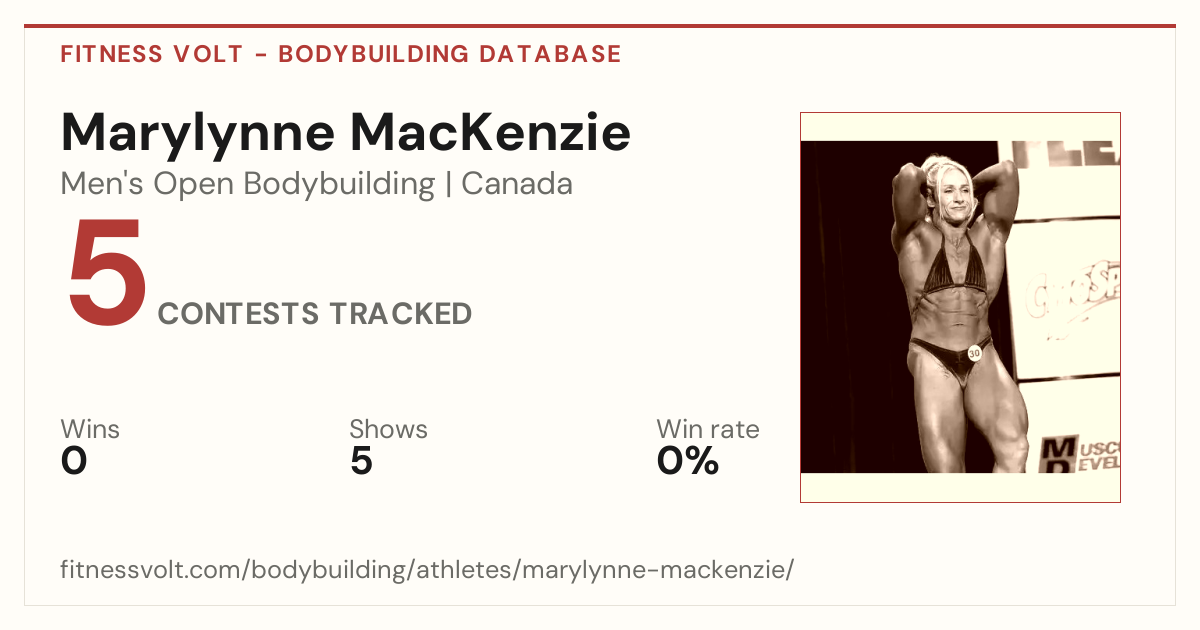Click the Men's Open Bodybuilding division text
This screenshot has width=1200, height=630.
click(x=248, y=184)
